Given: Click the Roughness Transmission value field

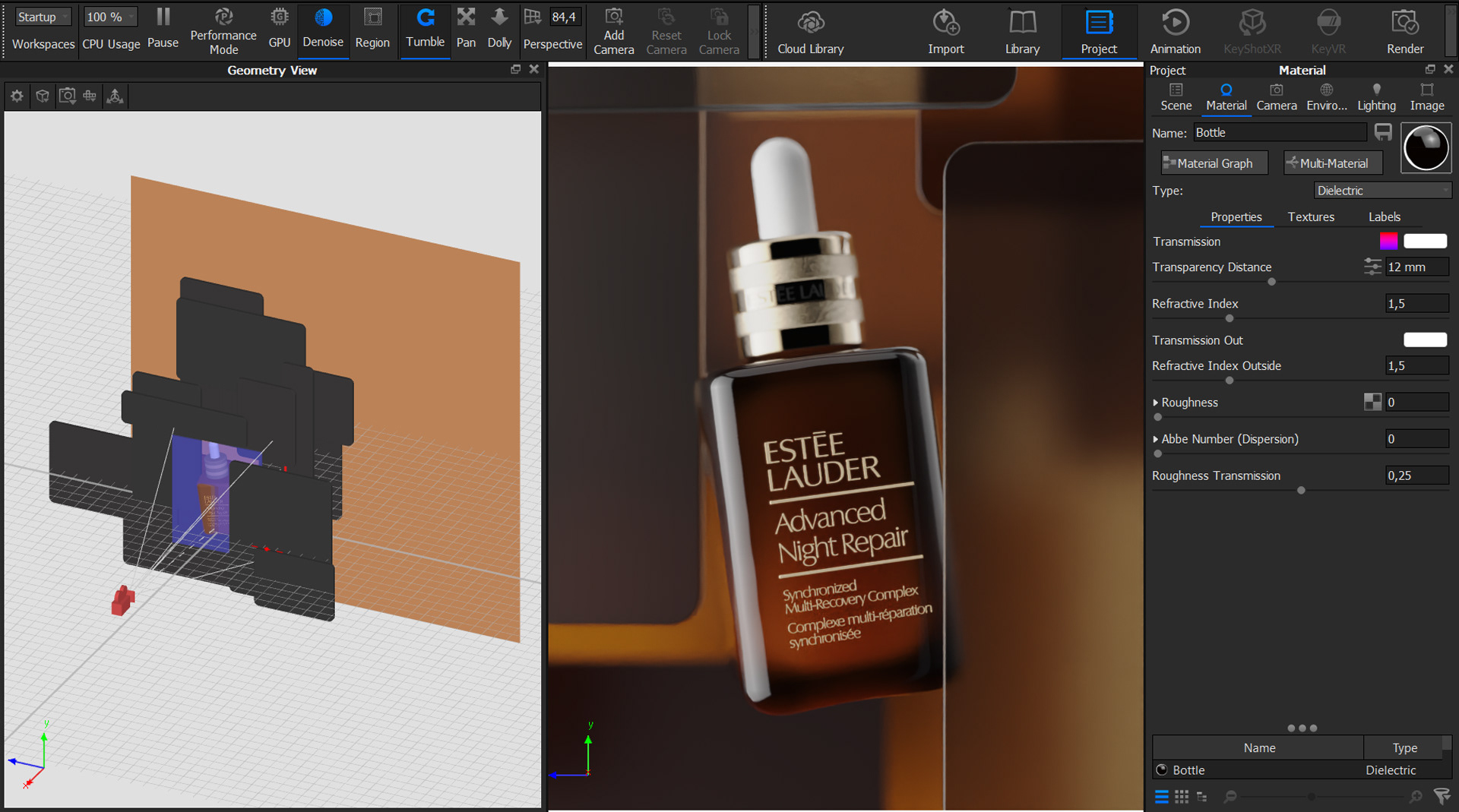Looking at the screenshot, I should 1416,476.
